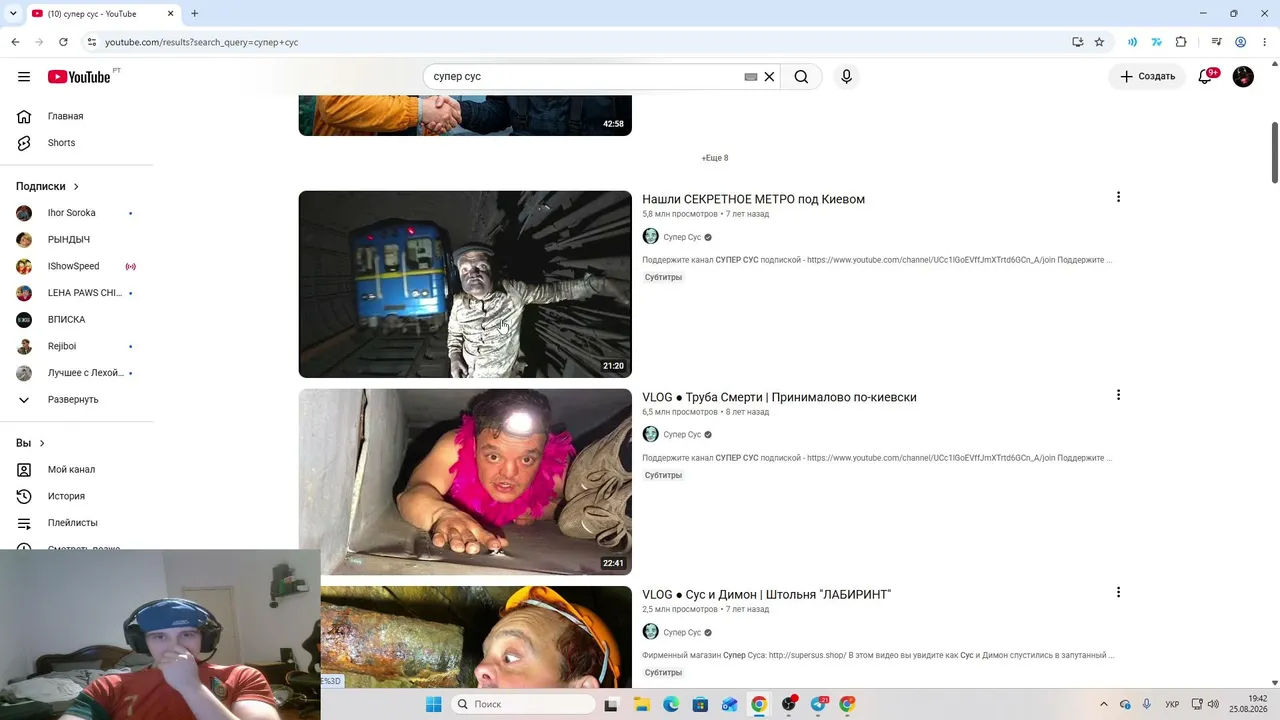Viewport: 1280px width, 720px height.
Task: Open more actions for "Нашли СЕКРЕТНОЕ МЕТРО" video
Action: (1118, 197)
